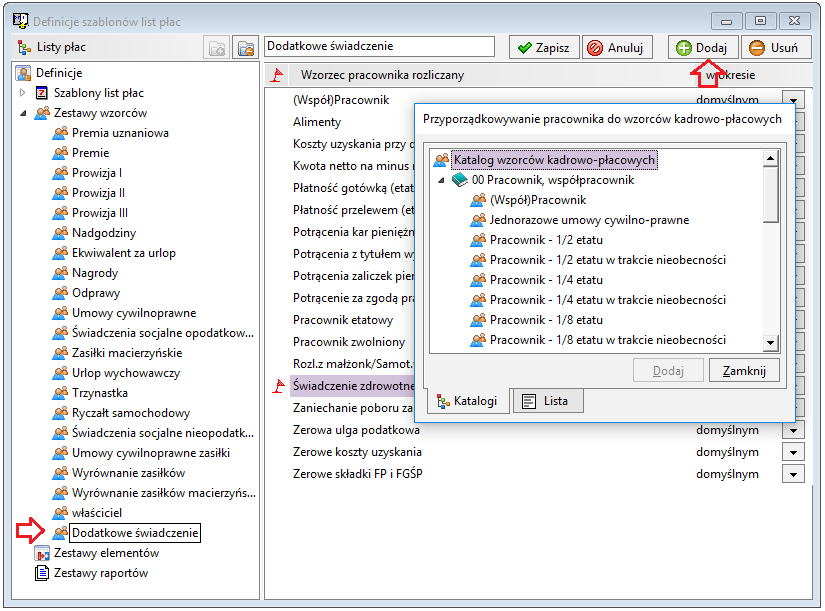Viewport: 825px width, 611px height.
Task: Click the Szablony list płac icon
Action: pyautogui.click(x=42, y=93)
